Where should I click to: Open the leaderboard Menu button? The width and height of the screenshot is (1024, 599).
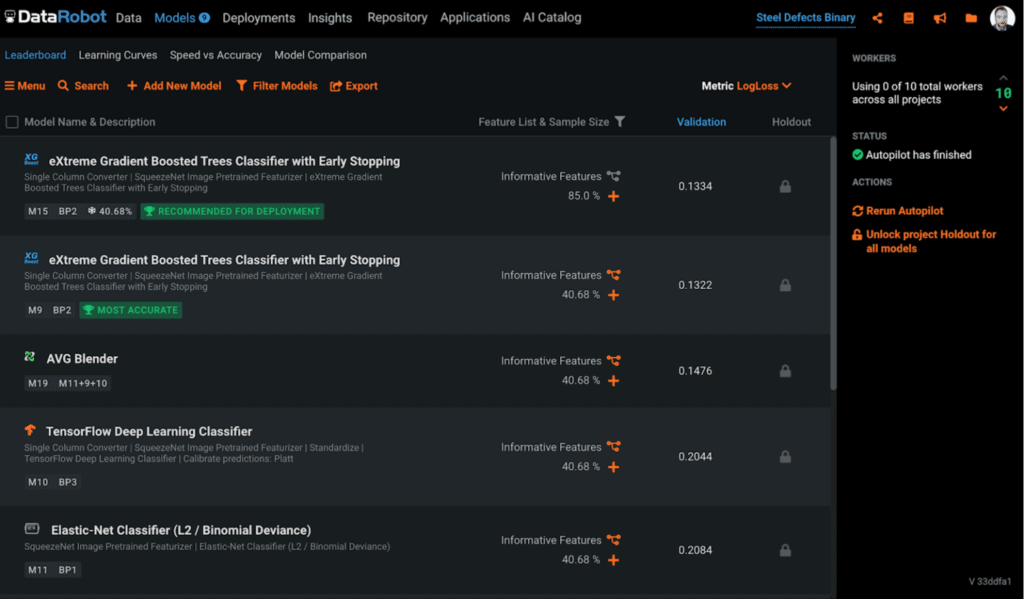coord(25,86)
